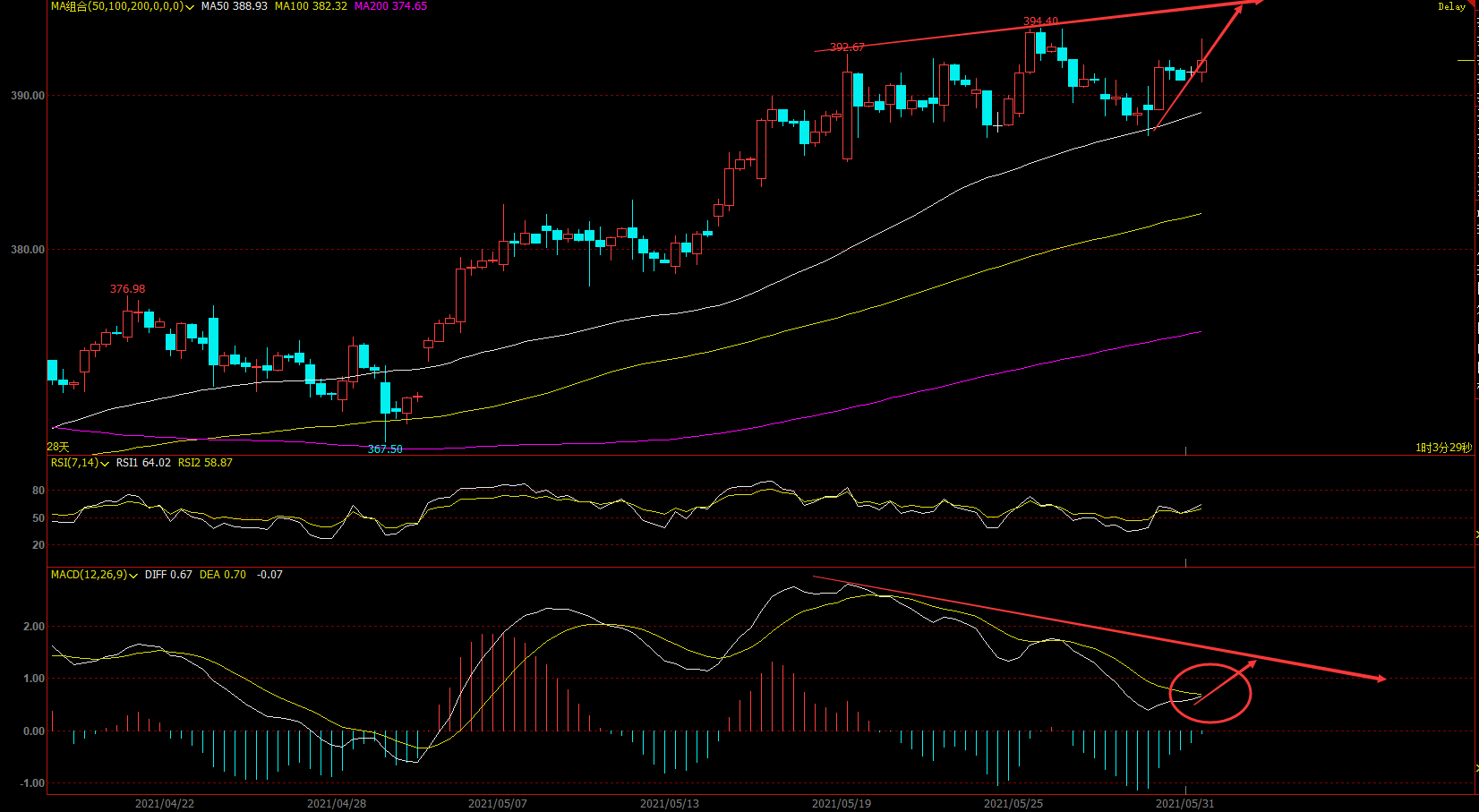The image size is (1479, 812).
Task: Click the 376.98 peak price label
Action: point(127,289)
